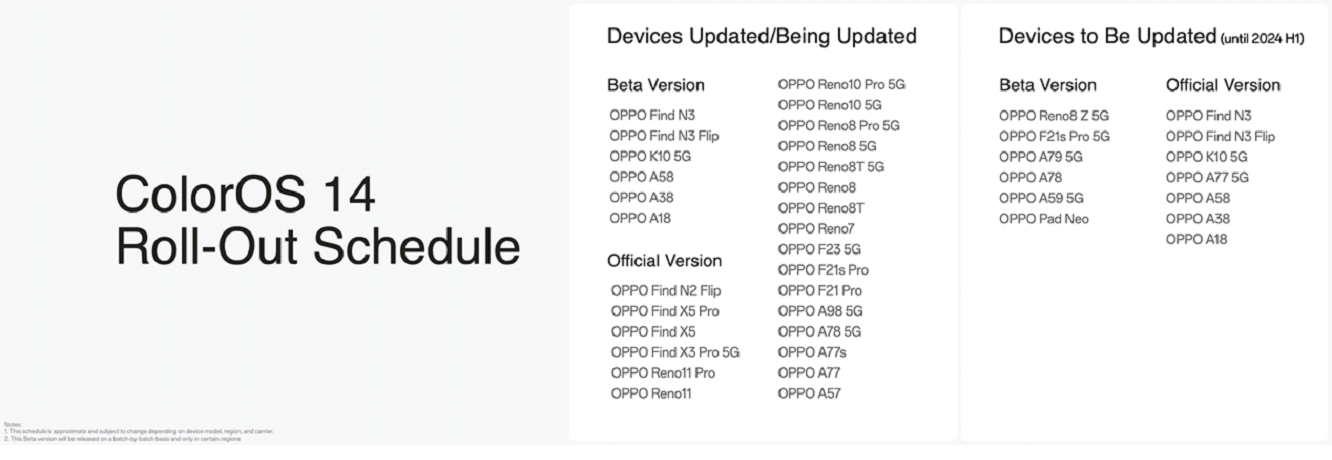1332x460 pixels.
Task: Click the OPPO Reno8 Pro 5G entry
Action: (x=838, y=125)
